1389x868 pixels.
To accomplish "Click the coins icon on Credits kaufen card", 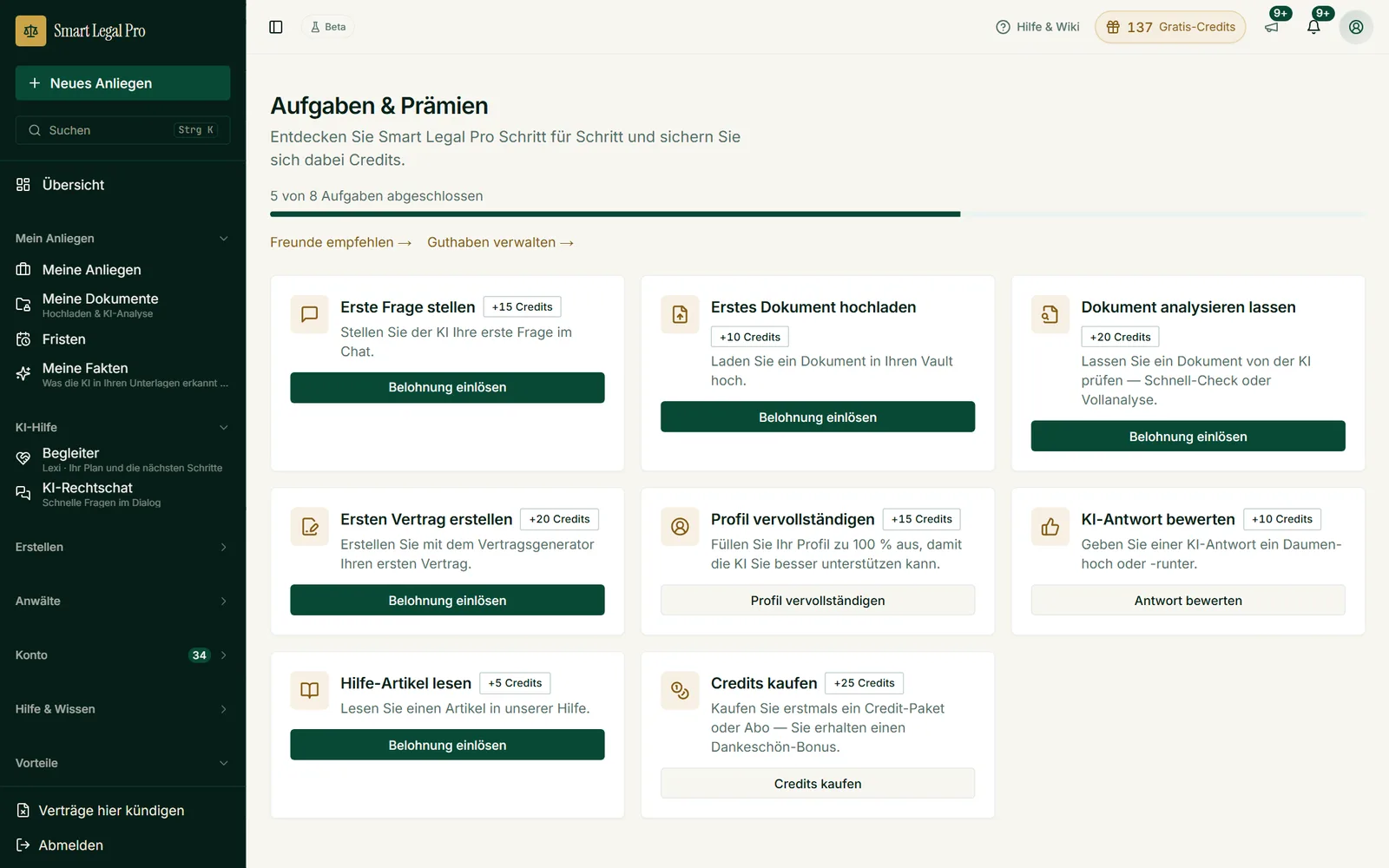I will pyautogui.click(x=680, y=690).
